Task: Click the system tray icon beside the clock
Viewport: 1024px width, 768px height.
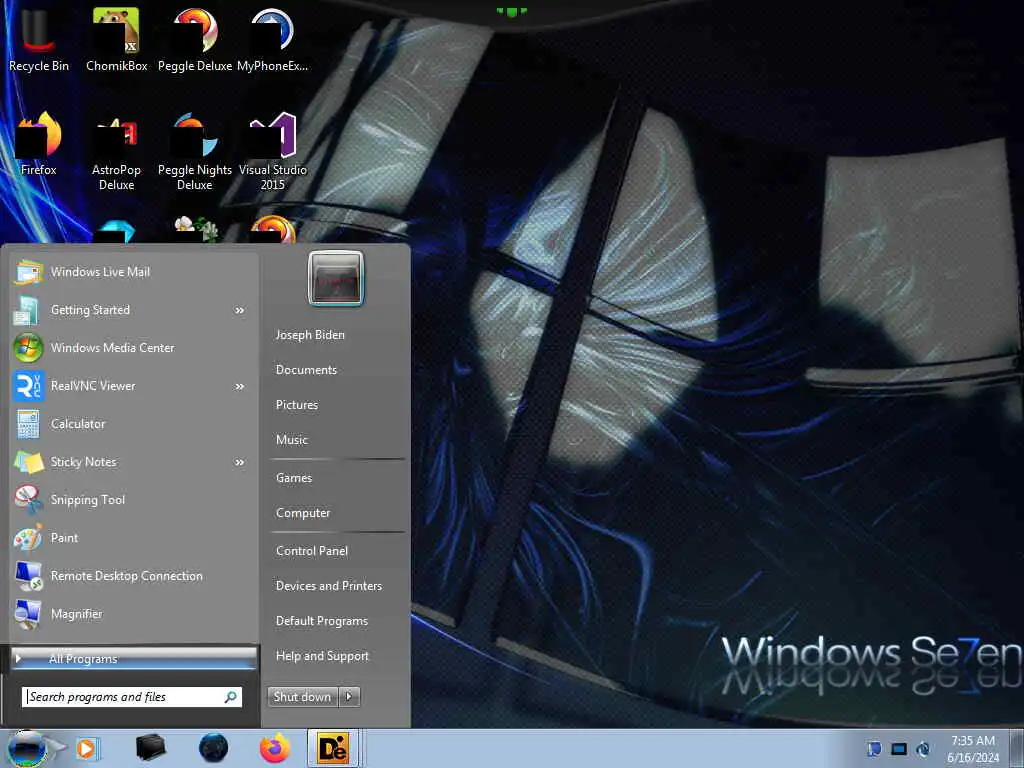Action: pos(923,749)
